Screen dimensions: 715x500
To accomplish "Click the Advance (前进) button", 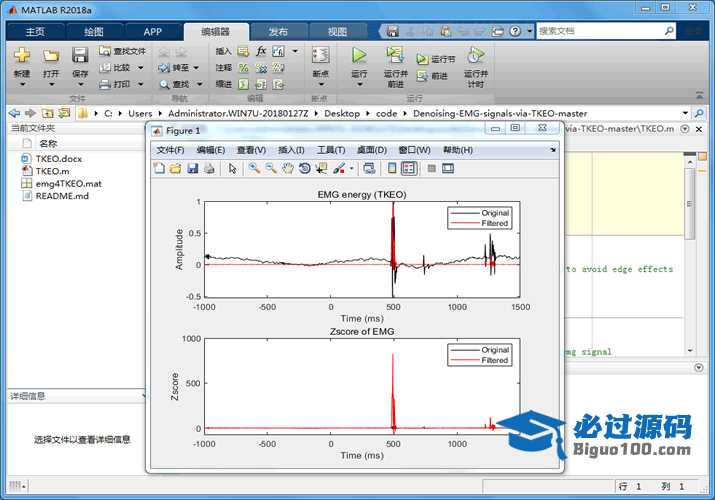I will (x=432, y=76).
